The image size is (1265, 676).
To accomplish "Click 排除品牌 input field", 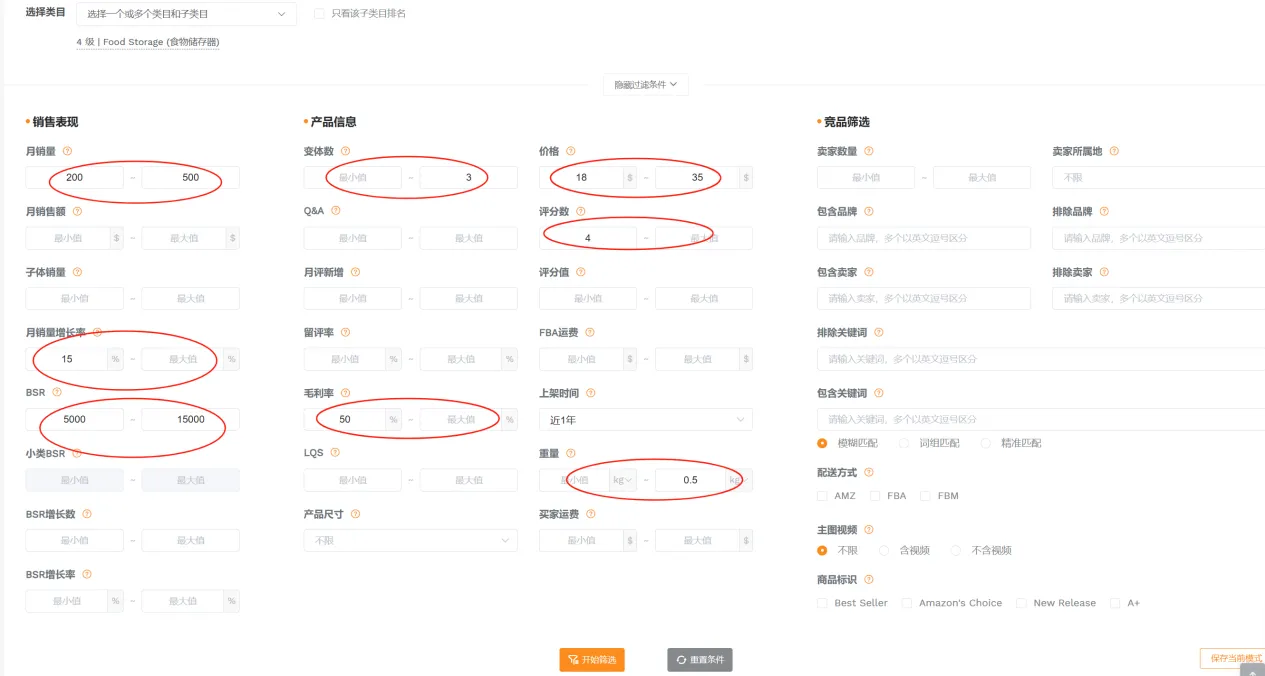I will coord(1158,238).
